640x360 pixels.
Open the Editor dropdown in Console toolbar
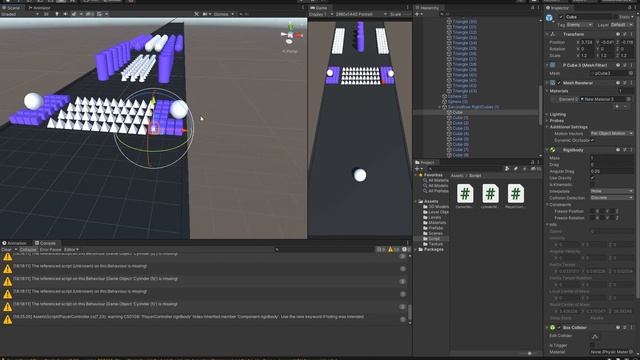[x=71, y=249]
